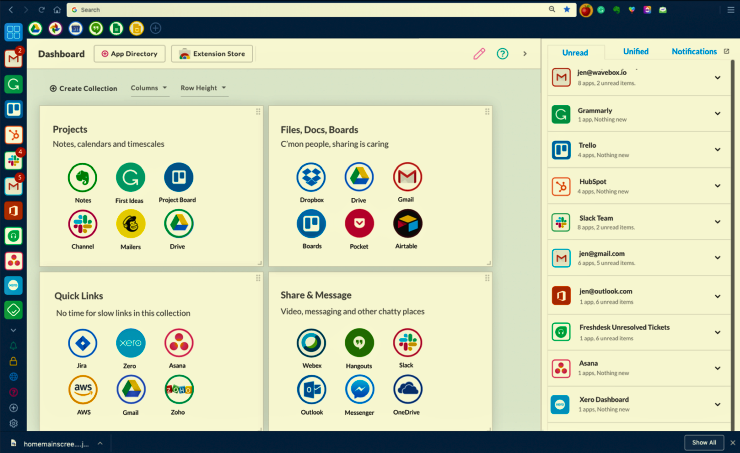740x453 pixels.
Task: Switch to the Notifications tab
Action: 695,51
